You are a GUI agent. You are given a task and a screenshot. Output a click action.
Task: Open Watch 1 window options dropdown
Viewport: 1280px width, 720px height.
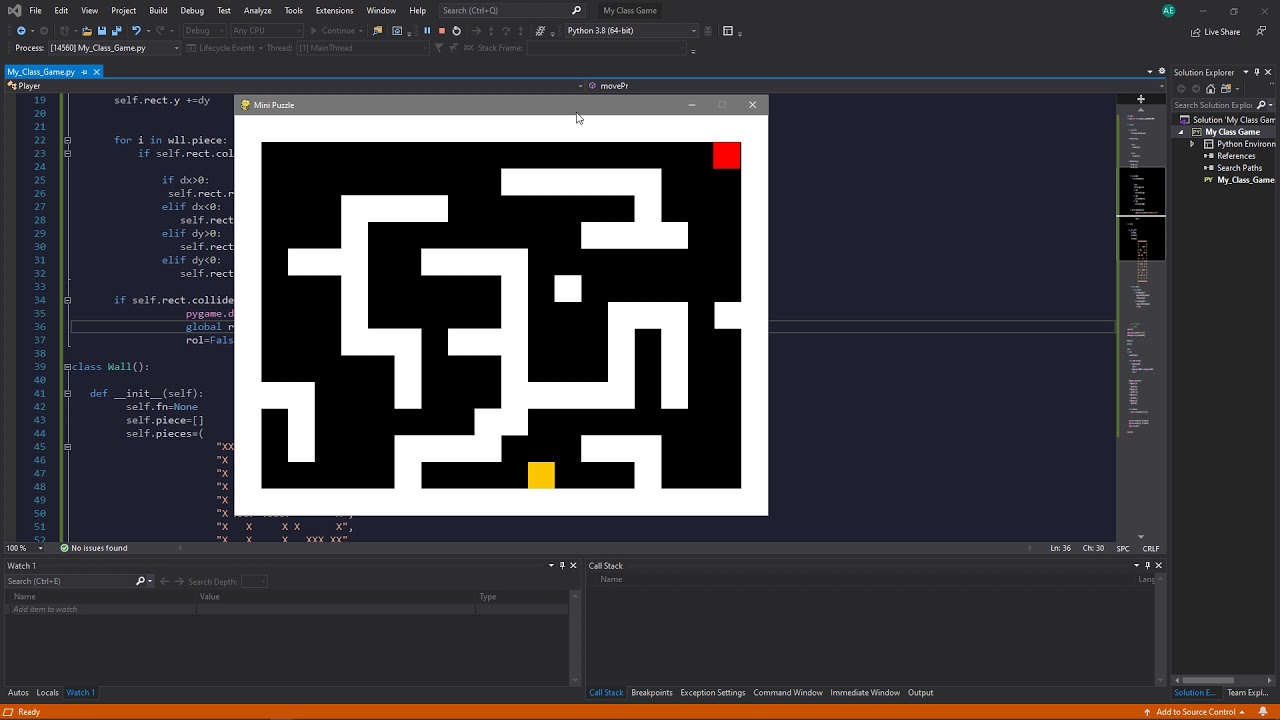(x=550, y=566)
